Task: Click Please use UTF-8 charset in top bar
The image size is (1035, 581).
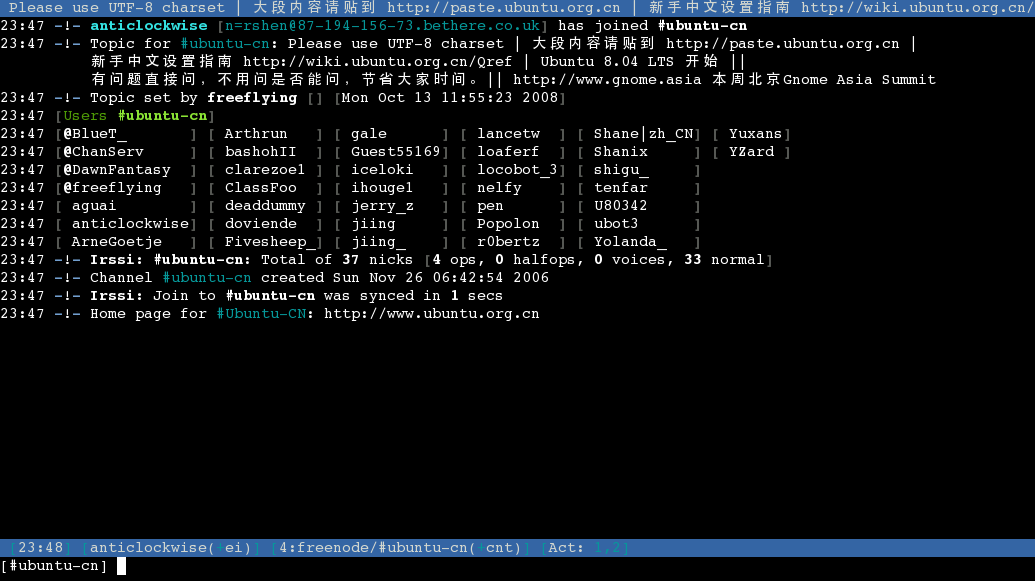Action: (117, 8)
